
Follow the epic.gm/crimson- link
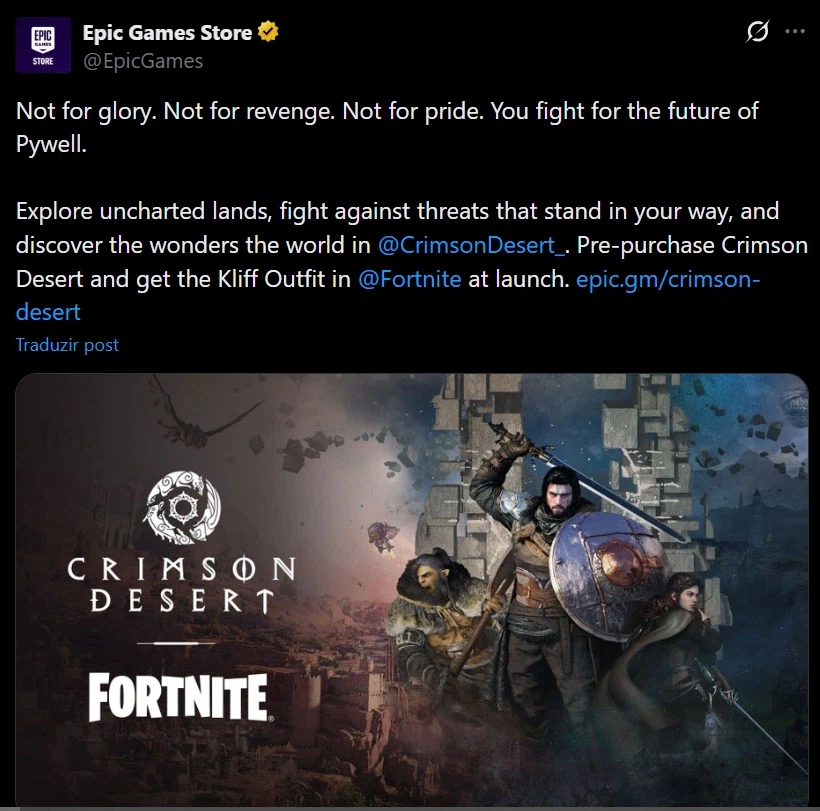[x=668, y=279]
